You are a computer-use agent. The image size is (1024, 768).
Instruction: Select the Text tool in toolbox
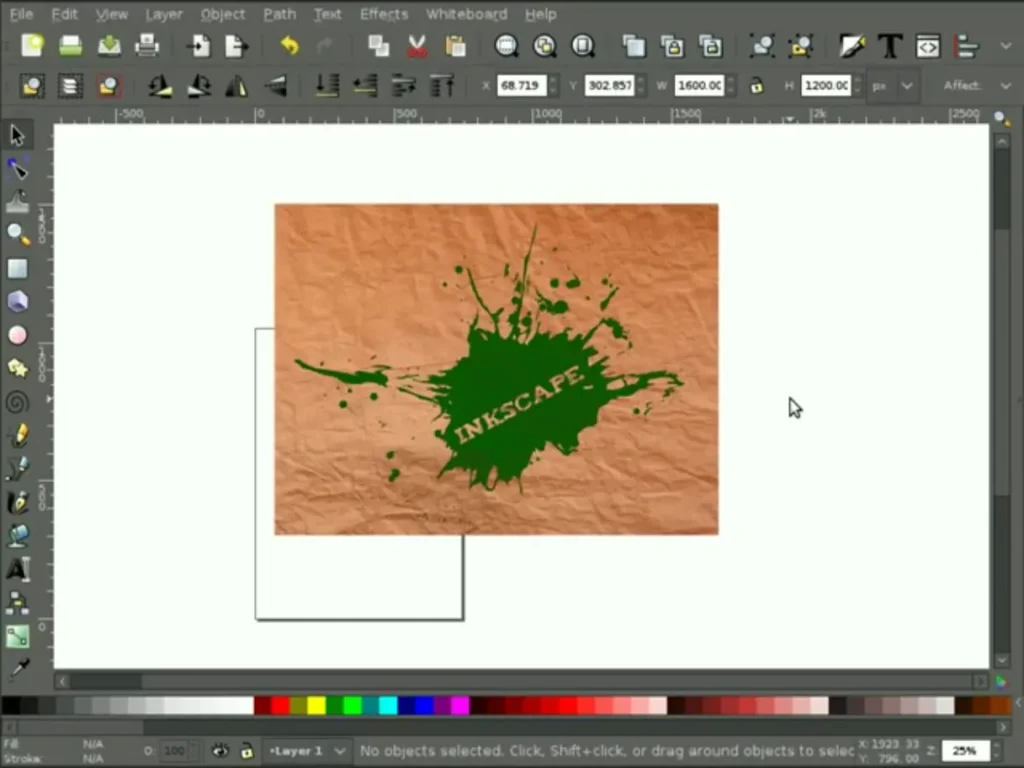click(17, 569)
